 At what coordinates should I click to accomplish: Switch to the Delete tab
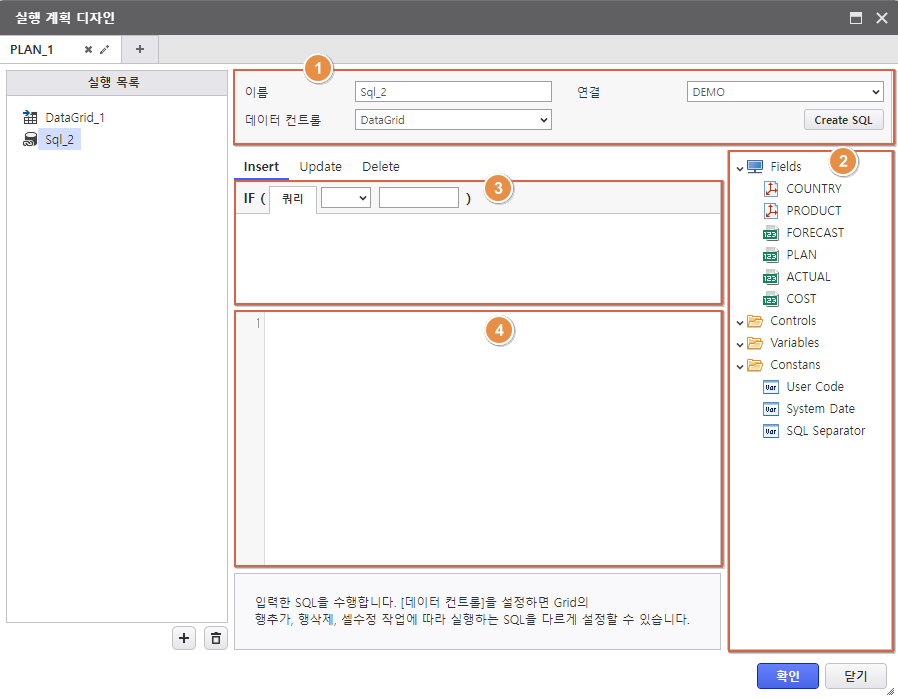click(381, 167)
